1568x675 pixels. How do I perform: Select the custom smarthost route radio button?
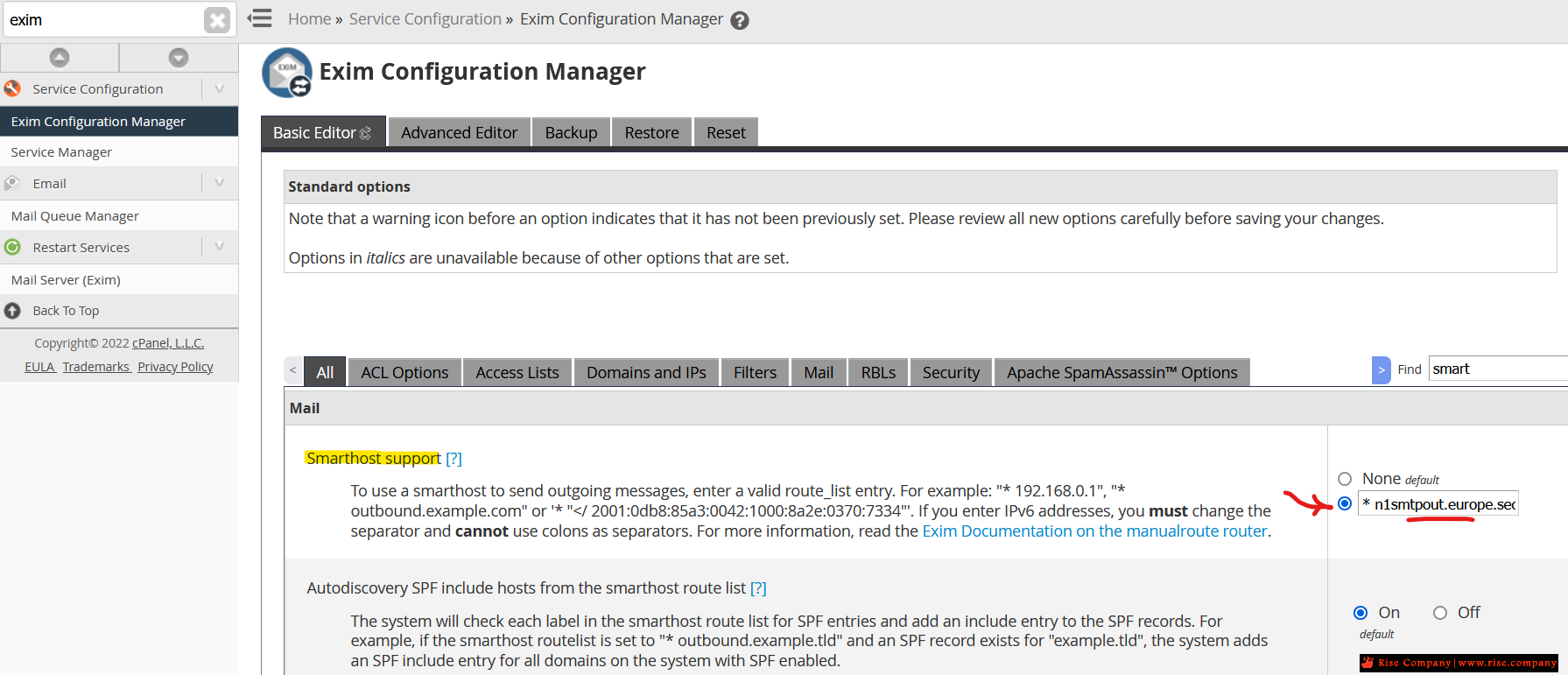[1345, 503]
